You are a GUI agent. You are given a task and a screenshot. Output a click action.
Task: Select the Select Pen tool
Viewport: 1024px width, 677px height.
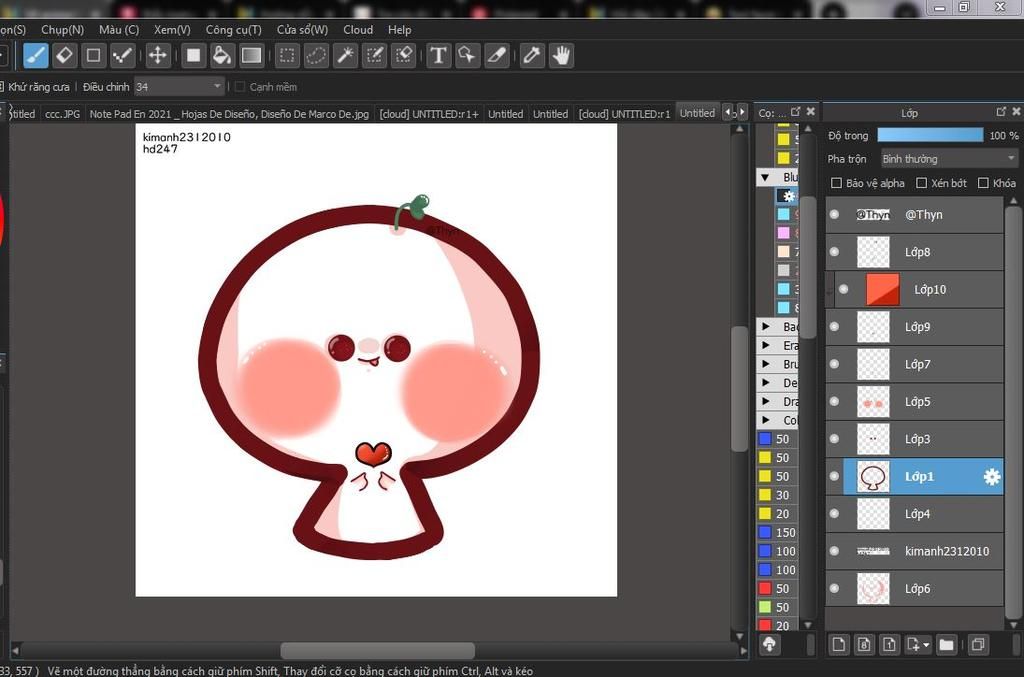[x=375, y=56]
